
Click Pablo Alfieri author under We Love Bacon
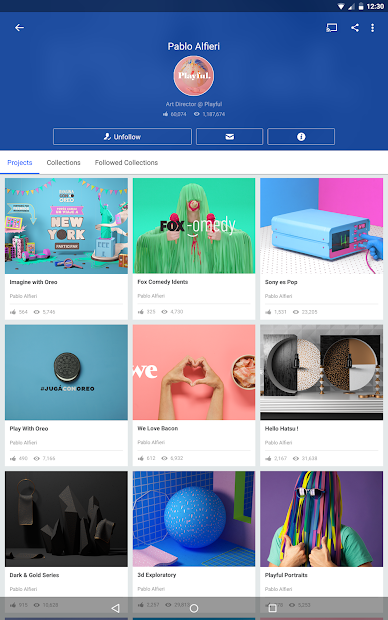tap(151, 442)
